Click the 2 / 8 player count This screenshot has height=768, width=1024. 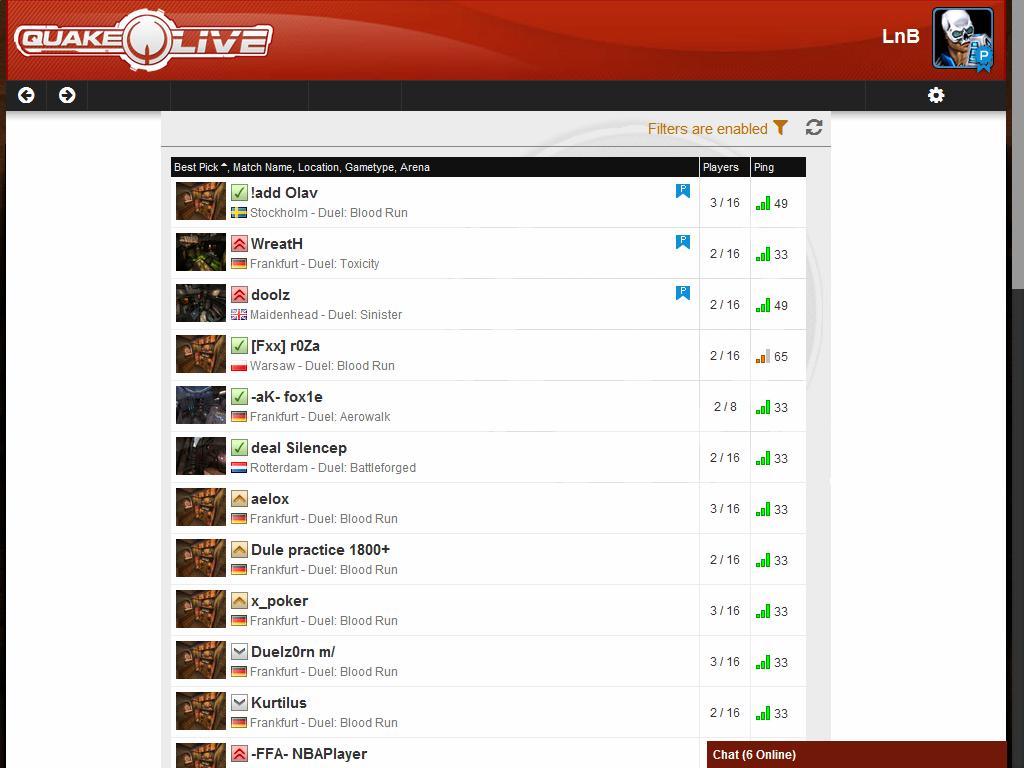[x=725, y=406]
